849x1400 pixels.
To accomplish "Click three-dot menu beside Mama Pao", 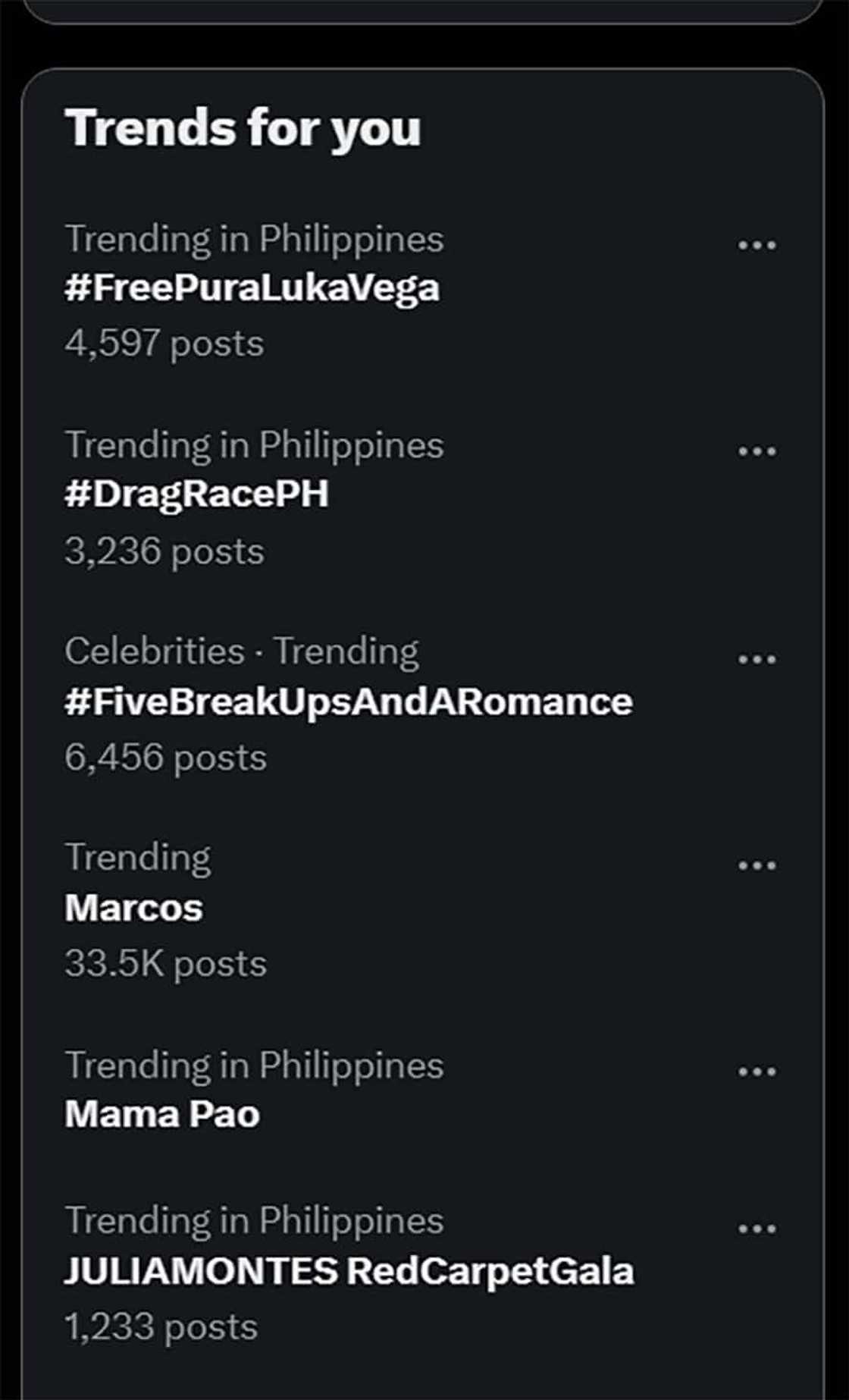I will coord(757,1072).
